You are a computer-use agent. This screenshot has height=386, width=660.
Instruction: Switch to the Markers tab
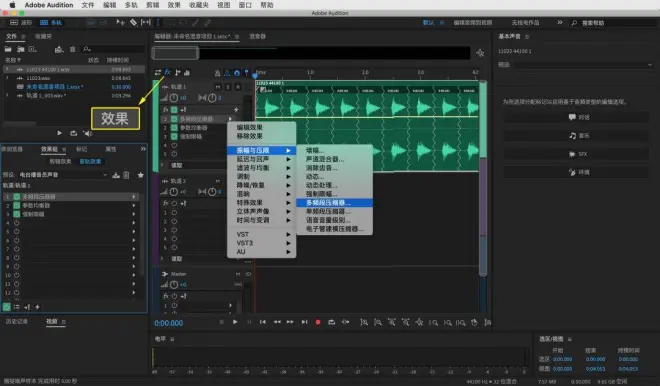pos(81,149)
